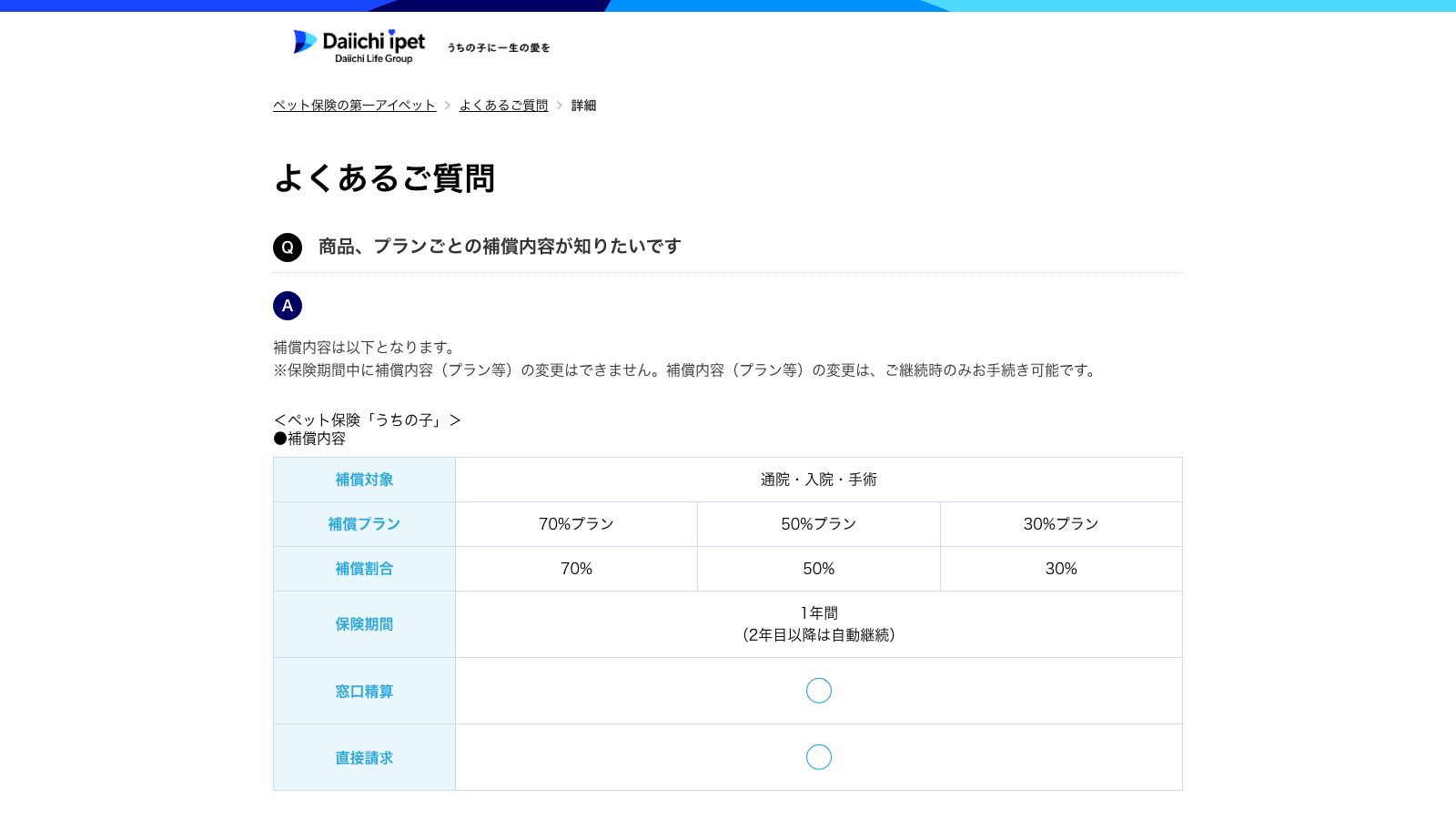Image resolution: width=1456 pixels, height=819 pixels.
Task: Click question 商品、プランごとの補償内容が知りたいです
Action: 500,247
